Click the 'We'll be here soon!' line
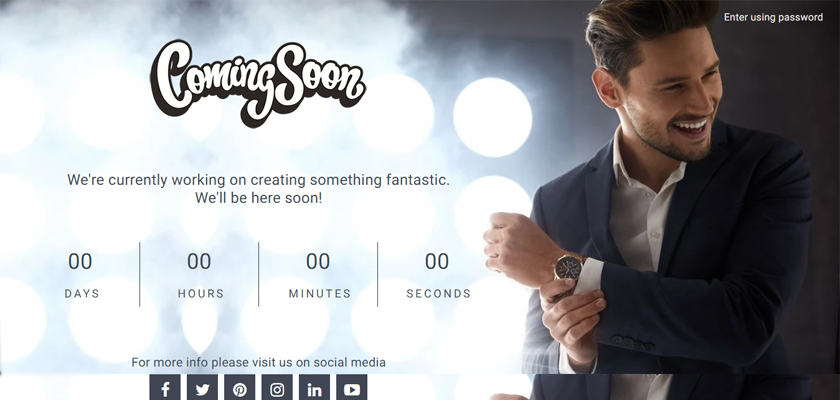 coord(259,198)
